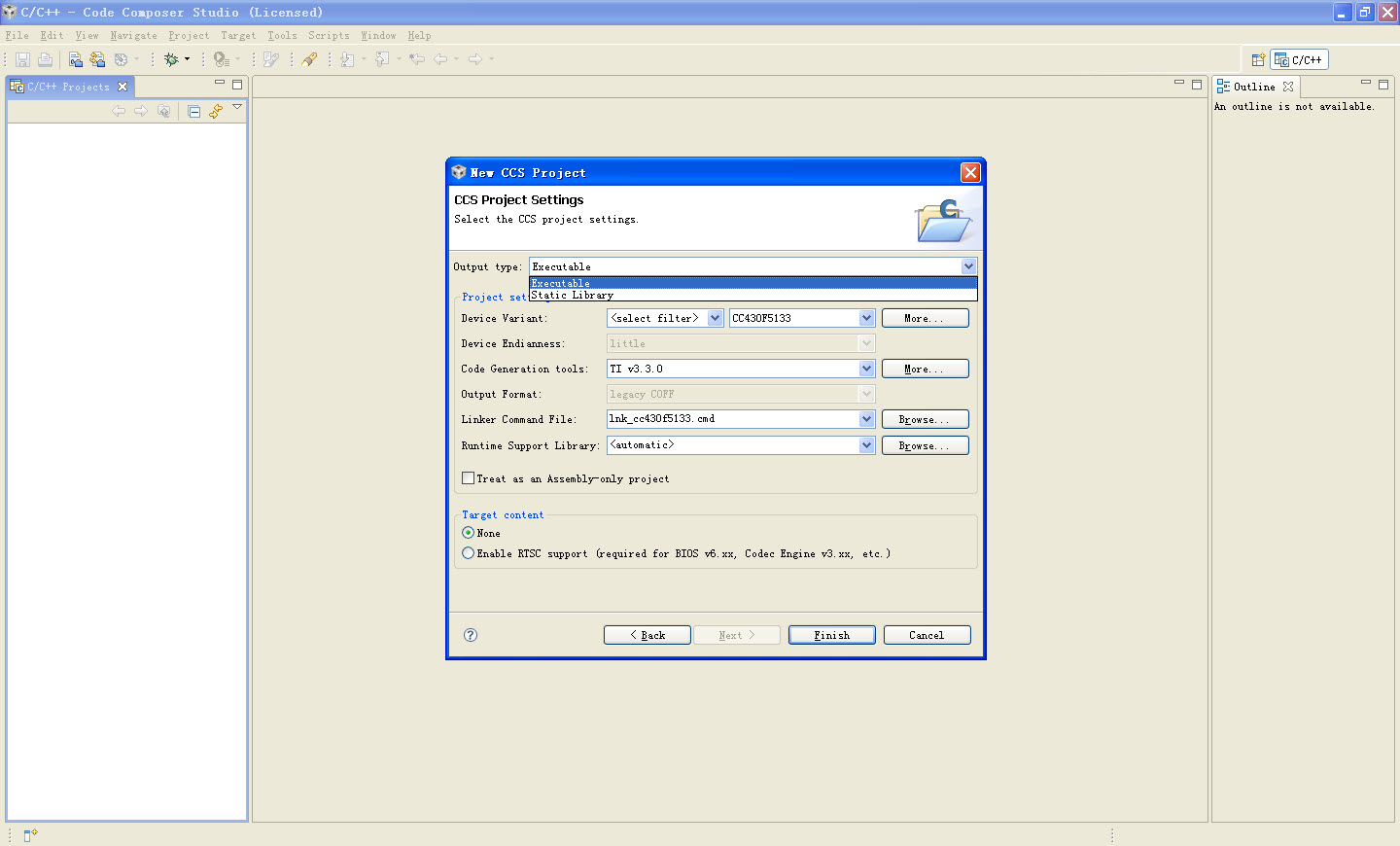This screenshot has height=846, width=1400.
Task: Open the Scripts menu
Action: (329, 36)
